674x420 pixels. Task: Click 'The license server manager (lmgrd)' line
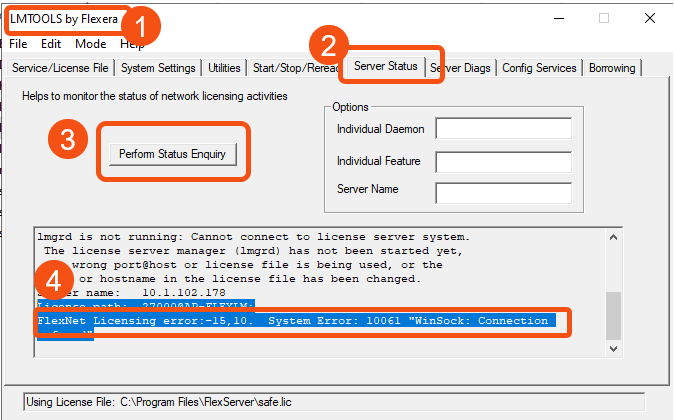253,251
